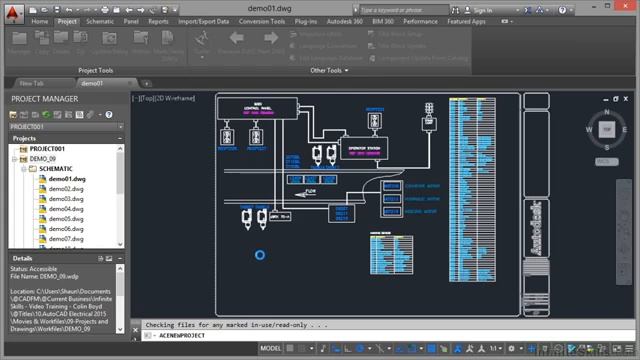This screenshot has height=360, width=640.
Task: Click the Manager folder icon in Project Tools
Action: coord(19,39)
